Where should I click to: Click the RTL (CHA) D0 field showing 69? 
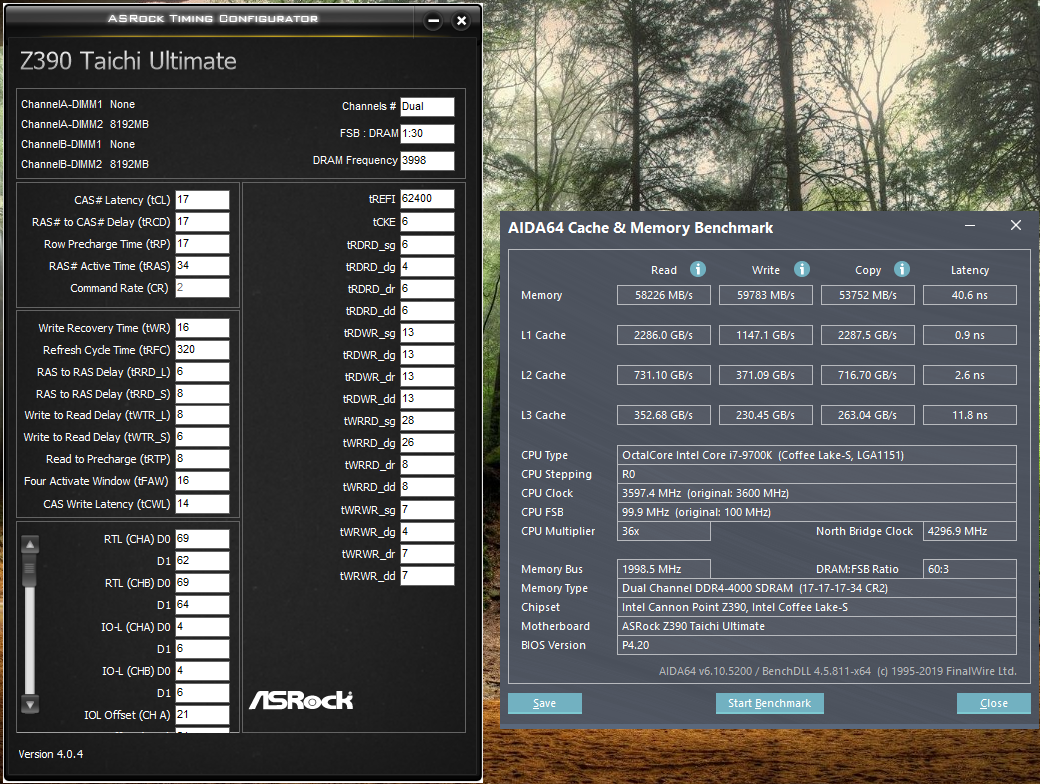pos(202,539)
